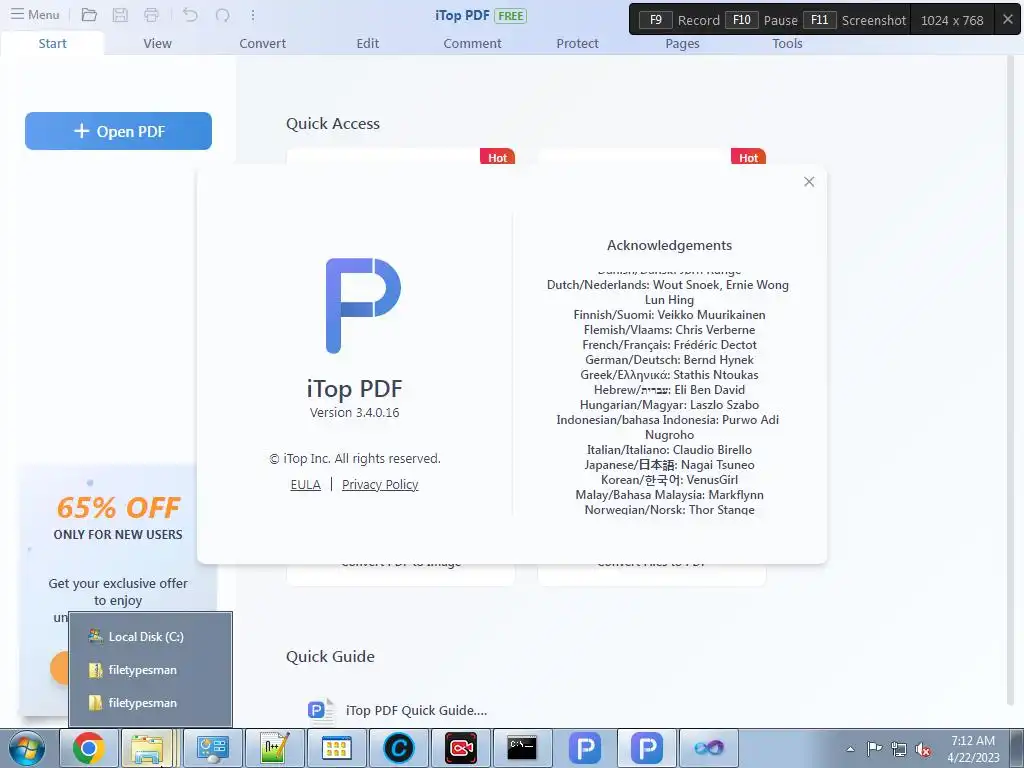Switch to the Convert tab

click(263, 43)
